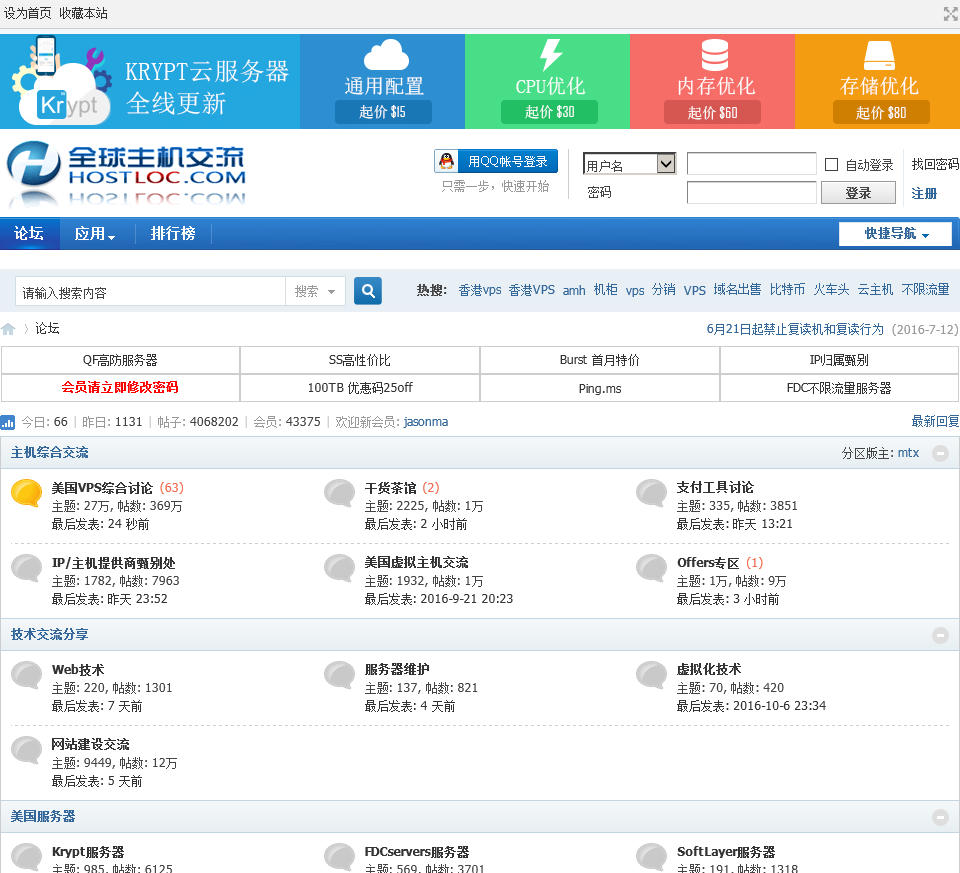The width and height of the screenshot is (960, 873).
Task: Open the 最新回复 link
Action: (935, 421)
